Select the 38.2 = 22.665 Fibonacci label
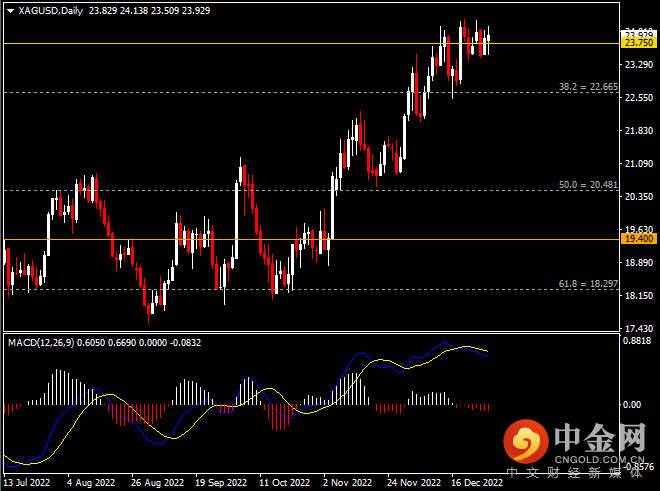This screenshot has width=660, height=491. (x=589, y=87)
